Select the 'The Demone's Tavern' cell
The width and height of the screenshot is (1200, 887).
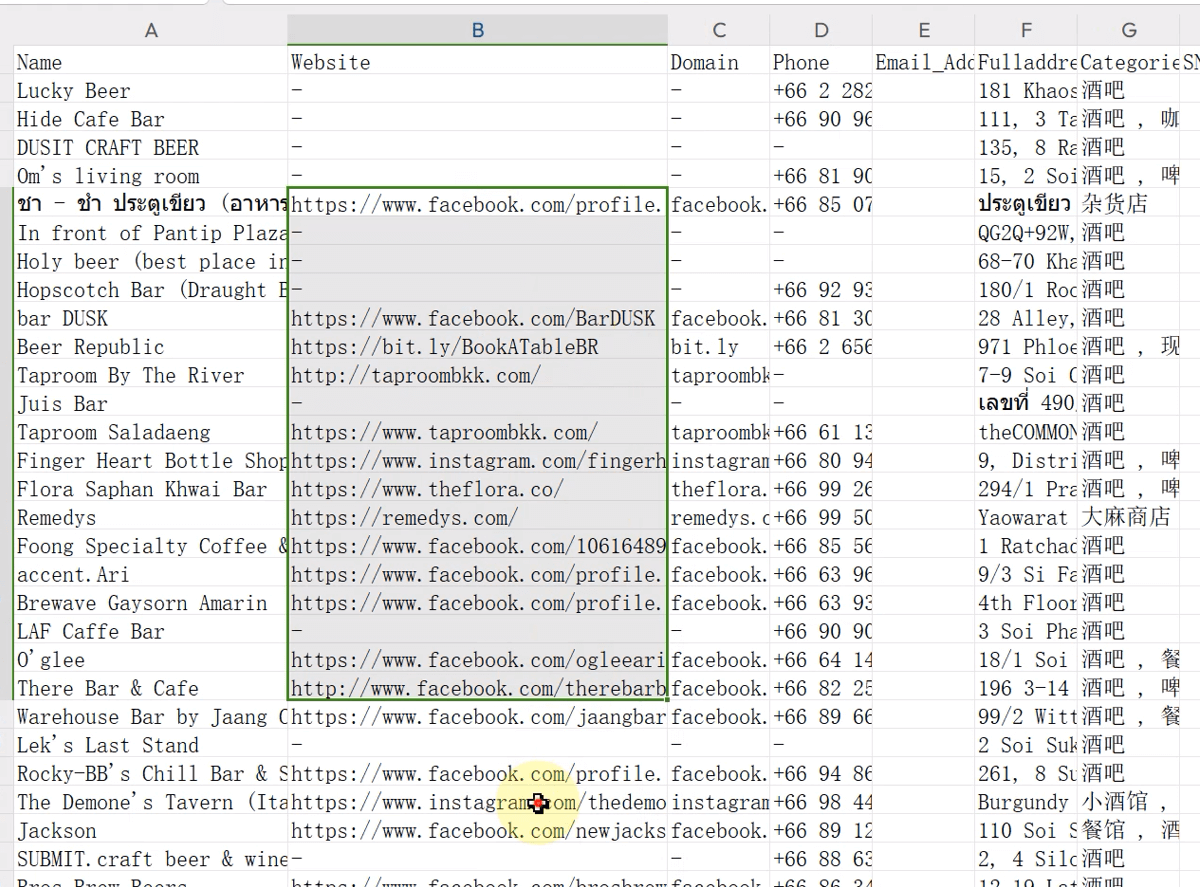[x=151, y=803]
